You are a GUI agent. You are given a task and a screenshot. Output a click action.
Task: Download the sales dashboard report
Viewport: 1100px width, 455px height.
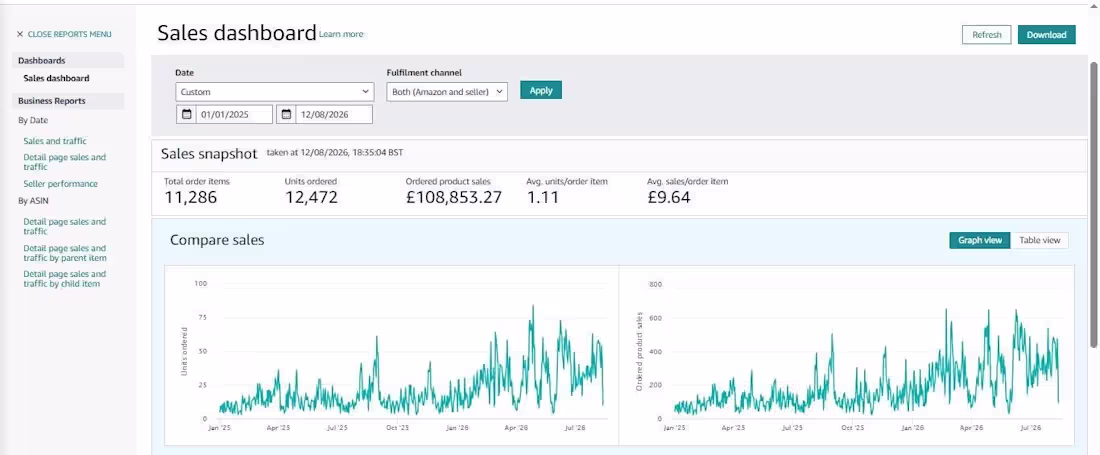pos(1046,35)
